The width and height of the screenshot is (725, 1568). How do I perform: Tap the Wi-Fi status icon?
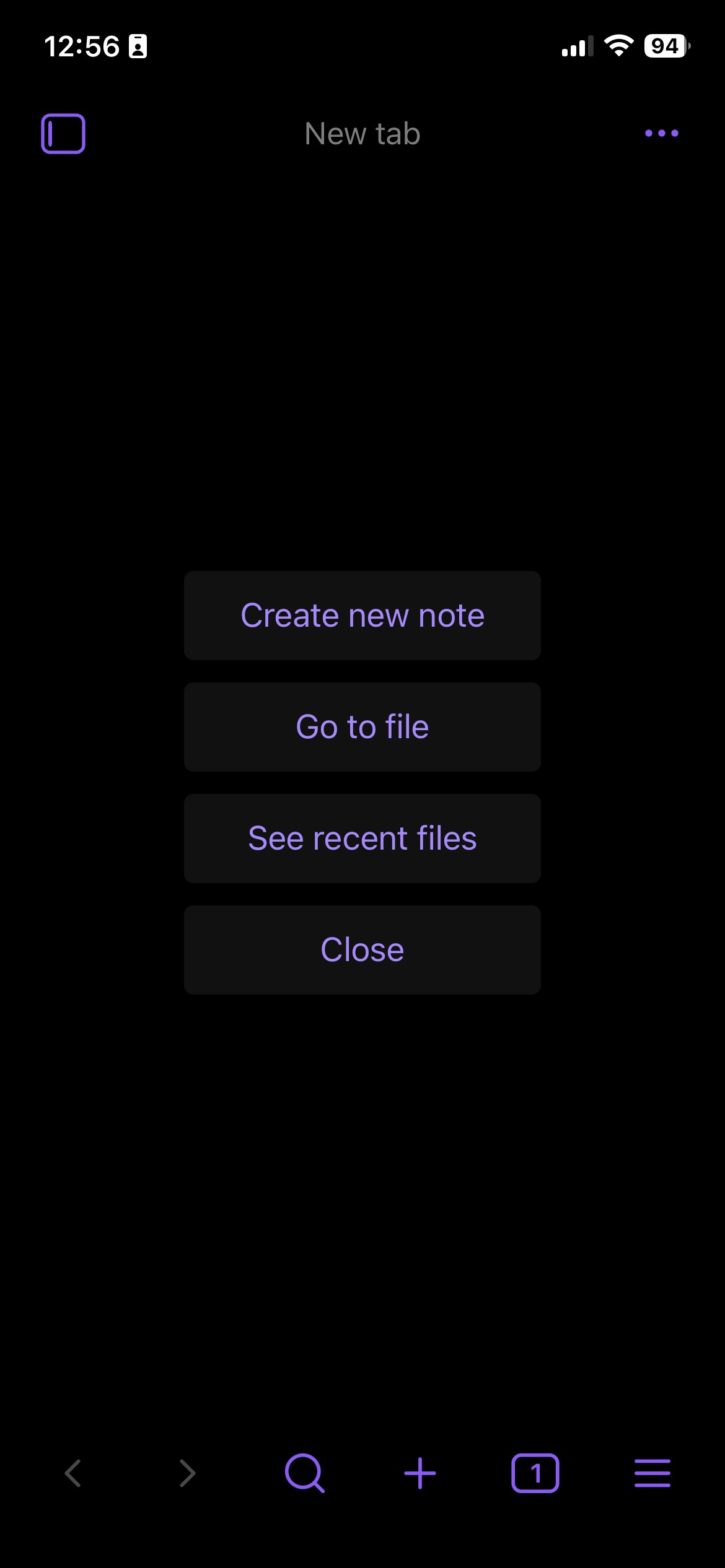tap(618, 46)
